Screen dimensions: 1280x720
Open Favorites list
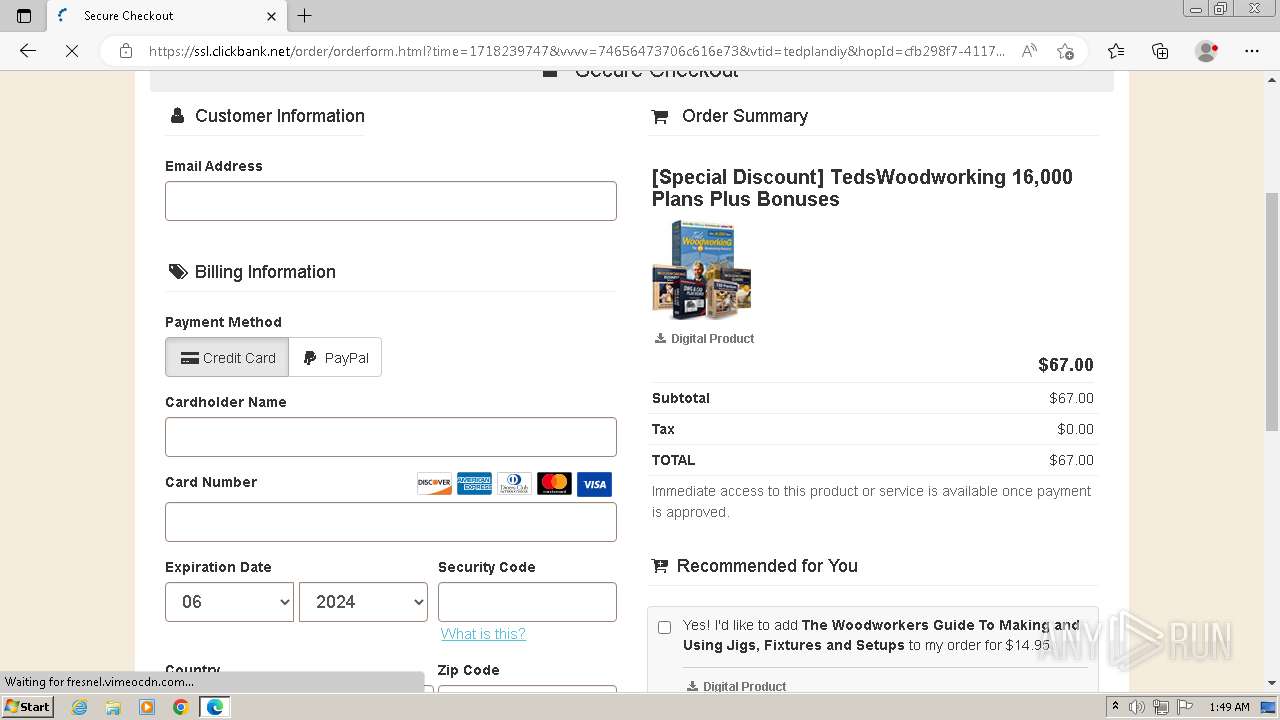pos(1116,51)
